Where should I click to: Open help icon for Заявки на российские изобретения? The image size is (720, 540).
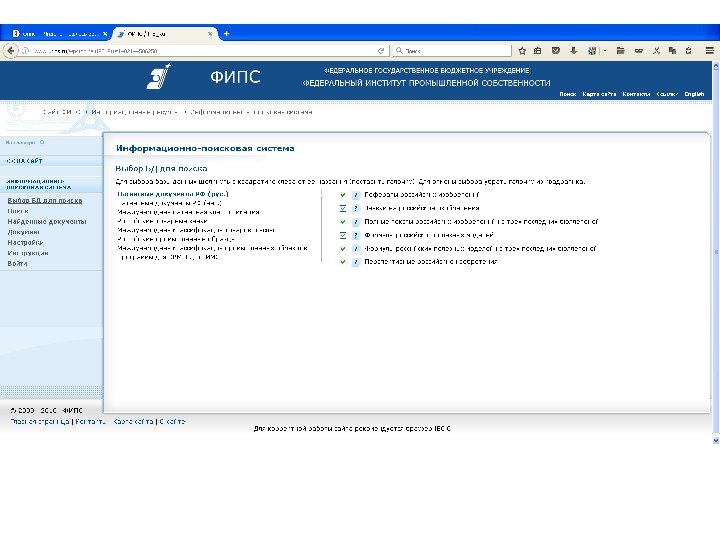[x=355, y=208]
